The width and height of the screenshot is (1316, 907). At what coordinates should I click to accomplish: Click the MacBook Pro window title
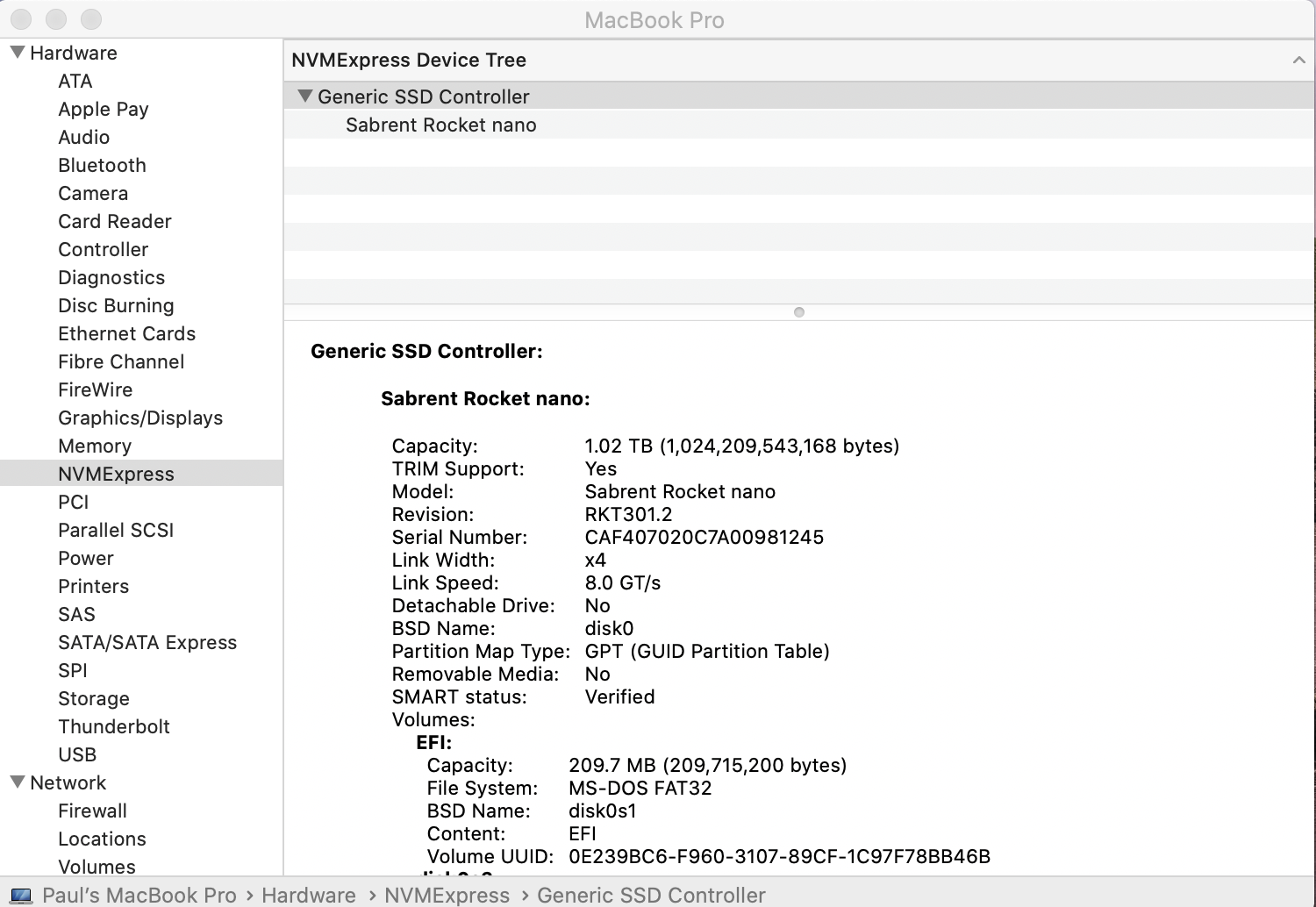click(x=654, y=20)
